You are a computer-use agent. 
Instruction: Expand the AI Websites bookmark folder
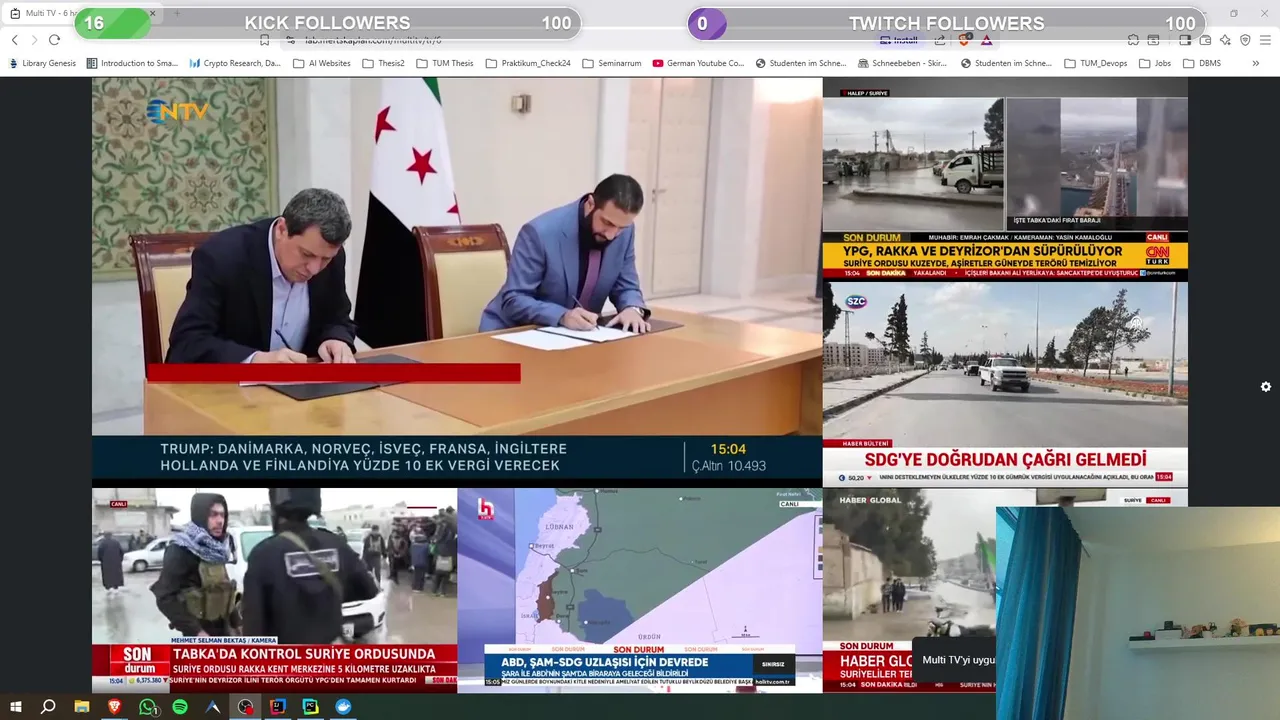[x=322, y=63]
